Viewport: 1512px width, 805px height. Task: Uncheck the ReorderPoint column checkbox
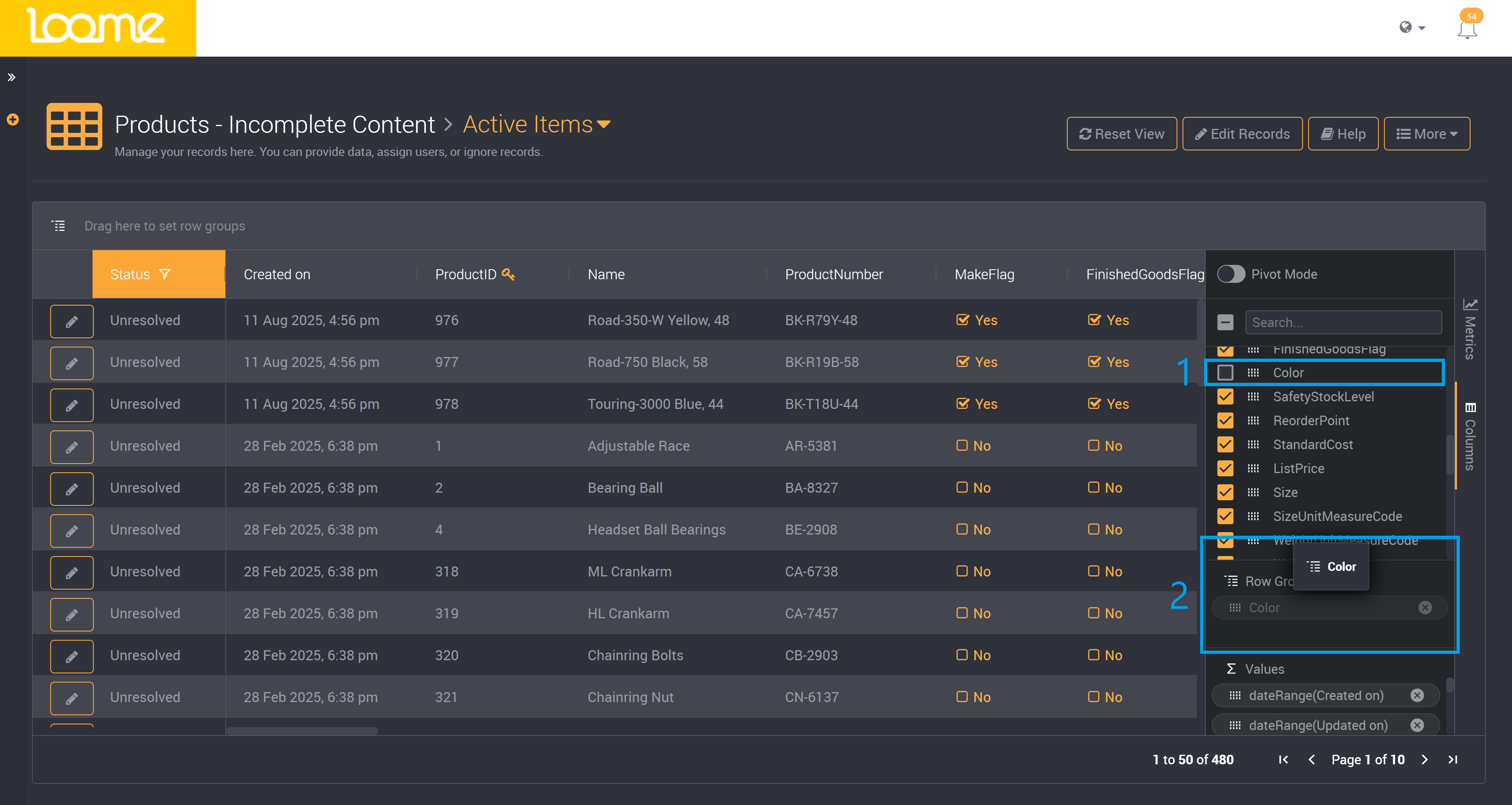(1225, 421)
